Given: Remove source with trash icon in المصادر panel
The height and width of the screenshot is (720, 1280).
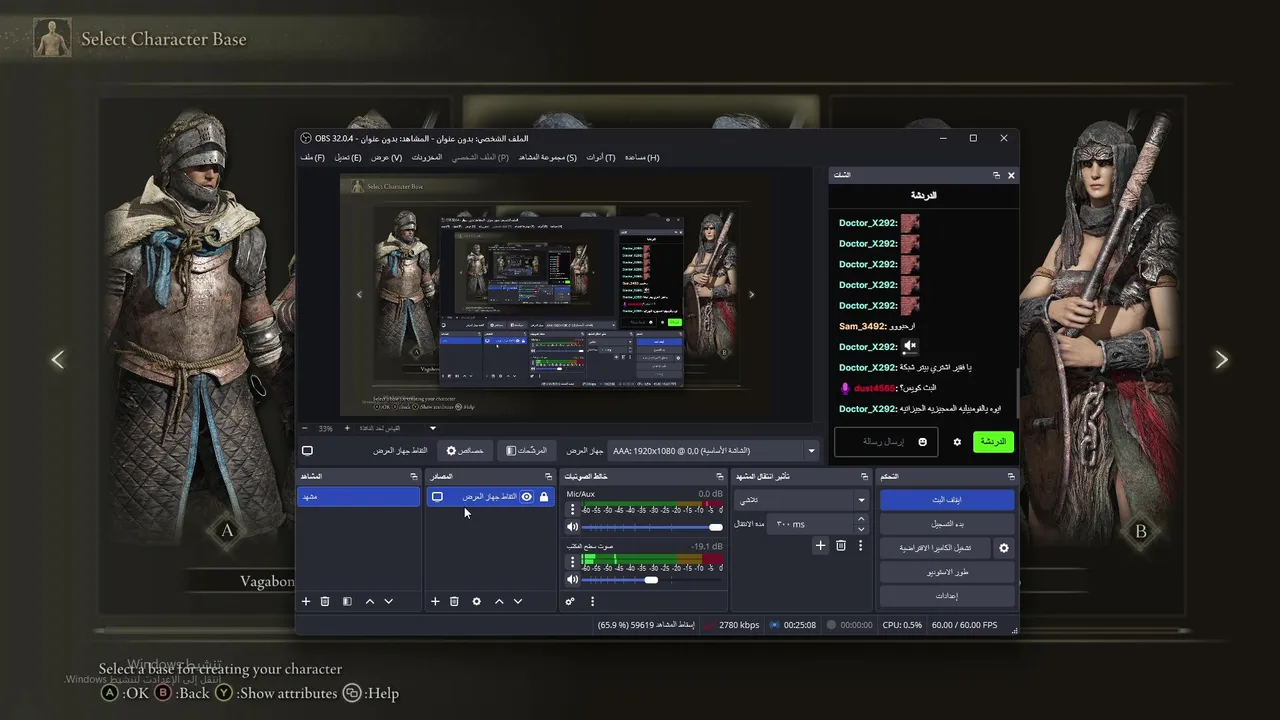Looking at the screenshot, I should [x=454, y=601].
